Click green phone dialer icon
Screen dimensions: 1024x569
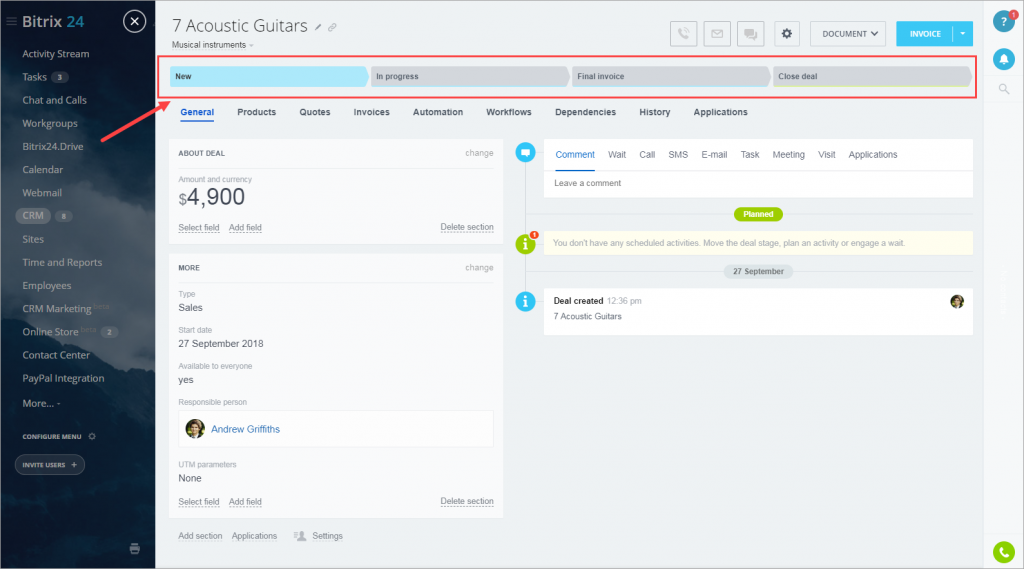point(1004,552)
